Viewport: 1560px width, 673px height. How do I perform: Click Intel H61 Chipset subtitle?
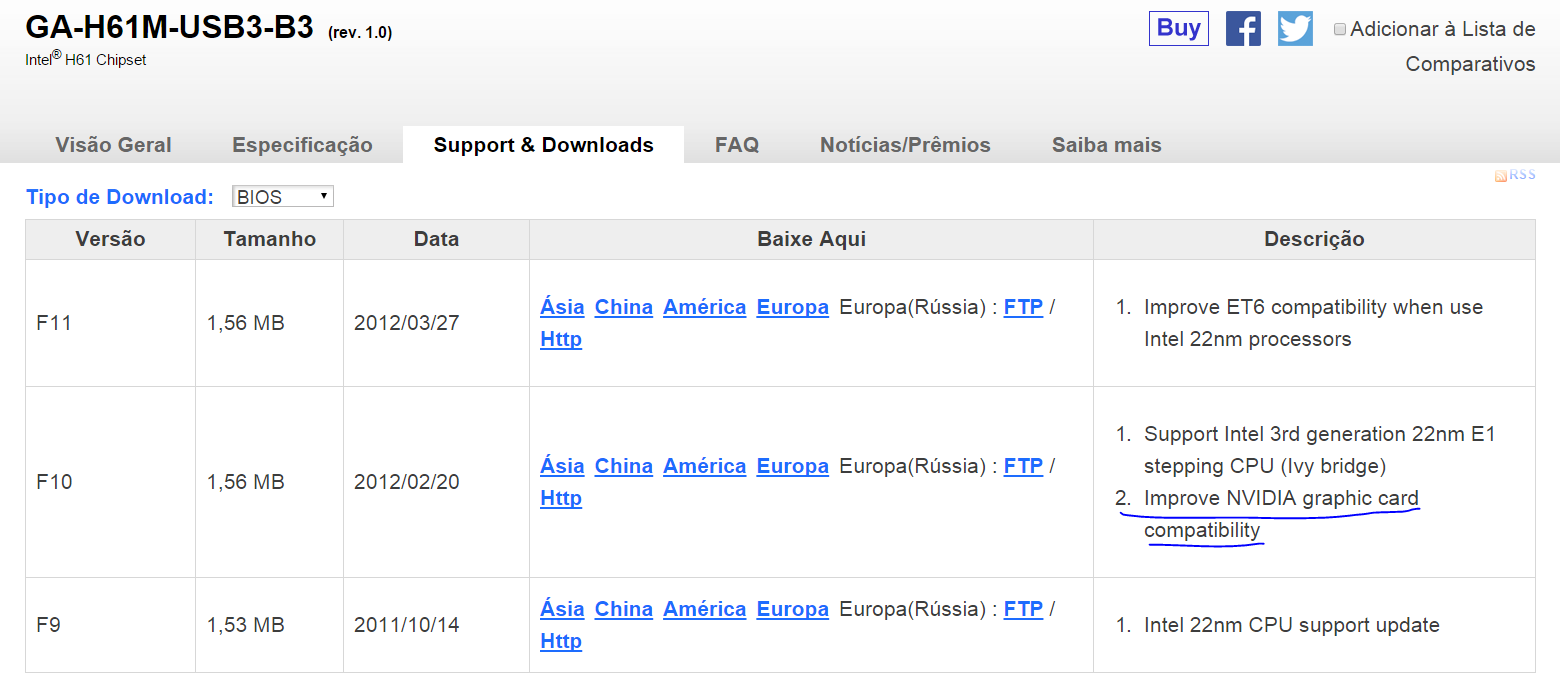pyautogui.click(x=86, y=59)
